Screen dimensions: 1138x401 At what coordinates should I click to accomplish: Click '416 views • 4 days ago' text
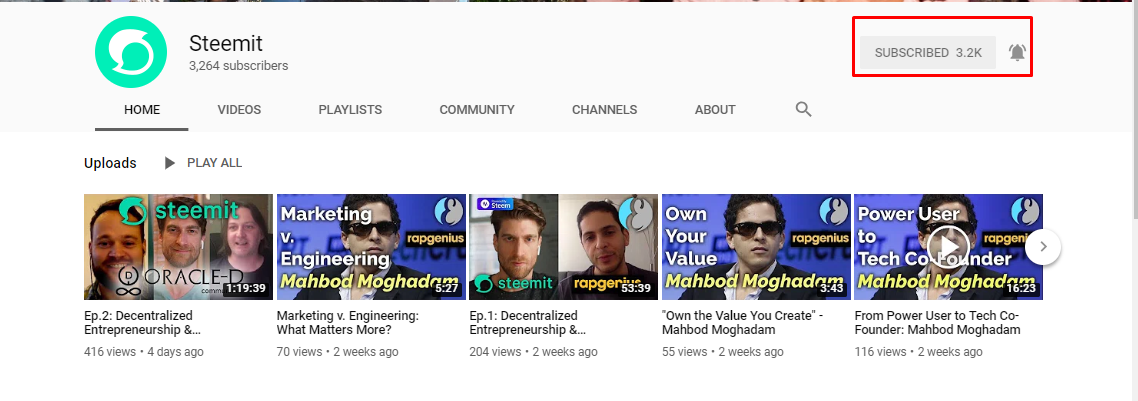(144, 352)
